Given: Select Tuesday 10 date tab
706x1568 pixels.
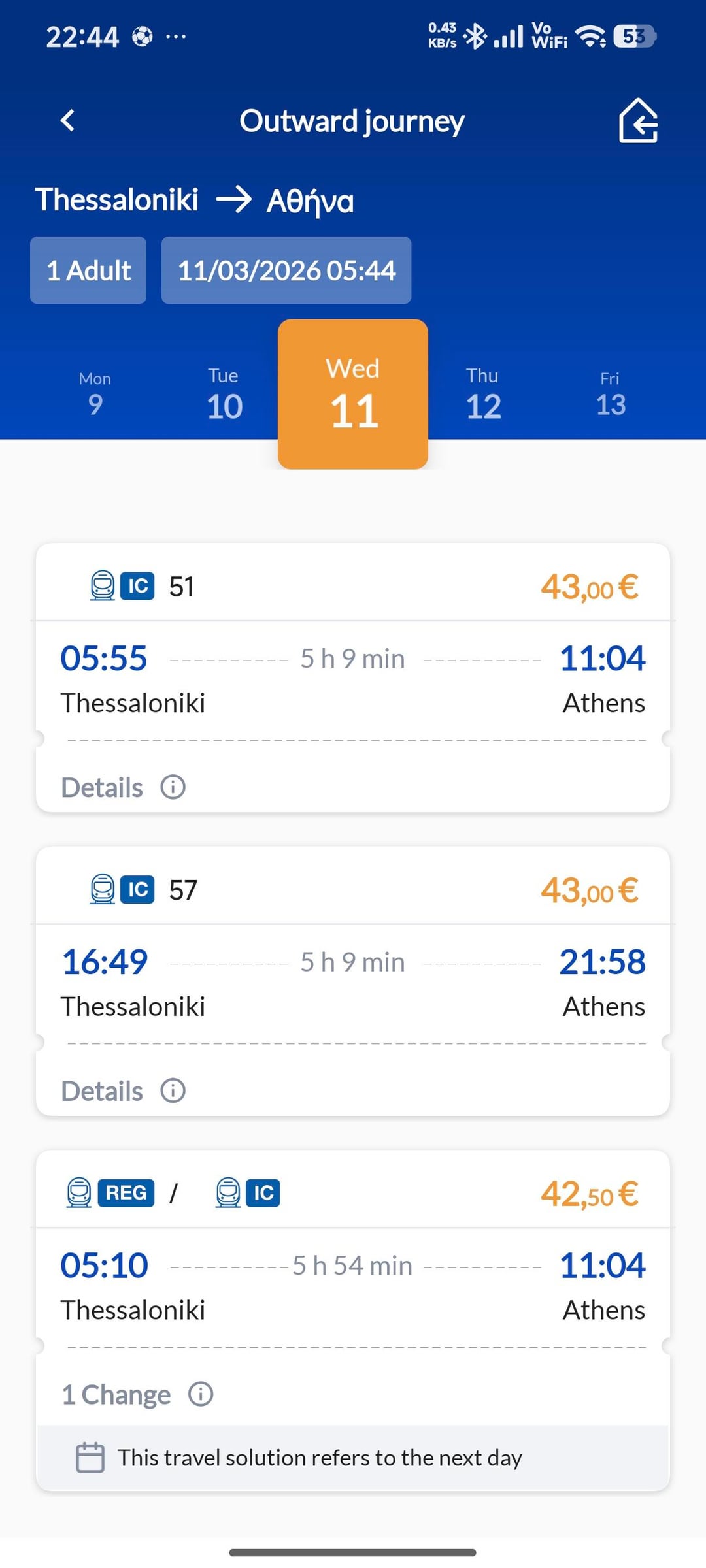Looking at the screenshot, I should pos(224,395).
